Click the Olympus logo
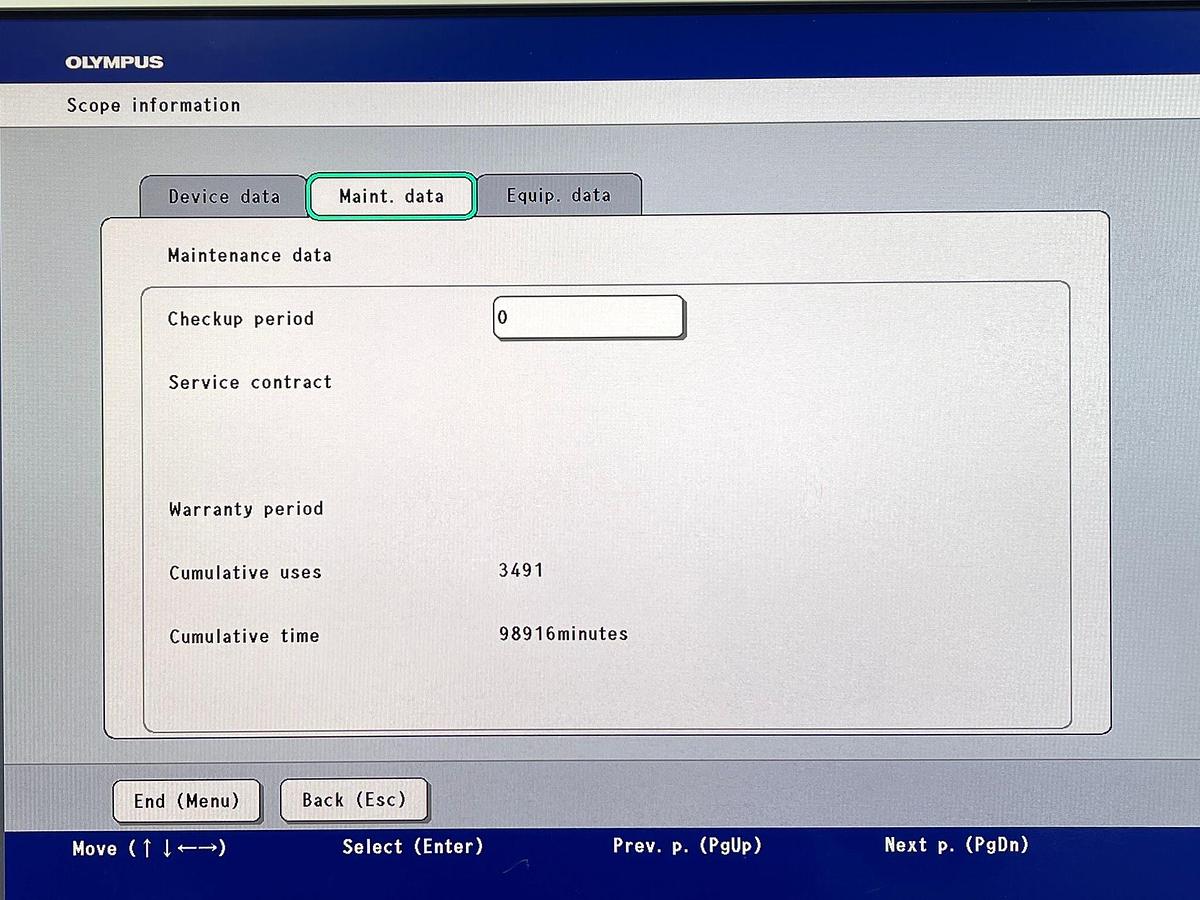The height and width of the screenshot is (900, 1200). point(114,62)
